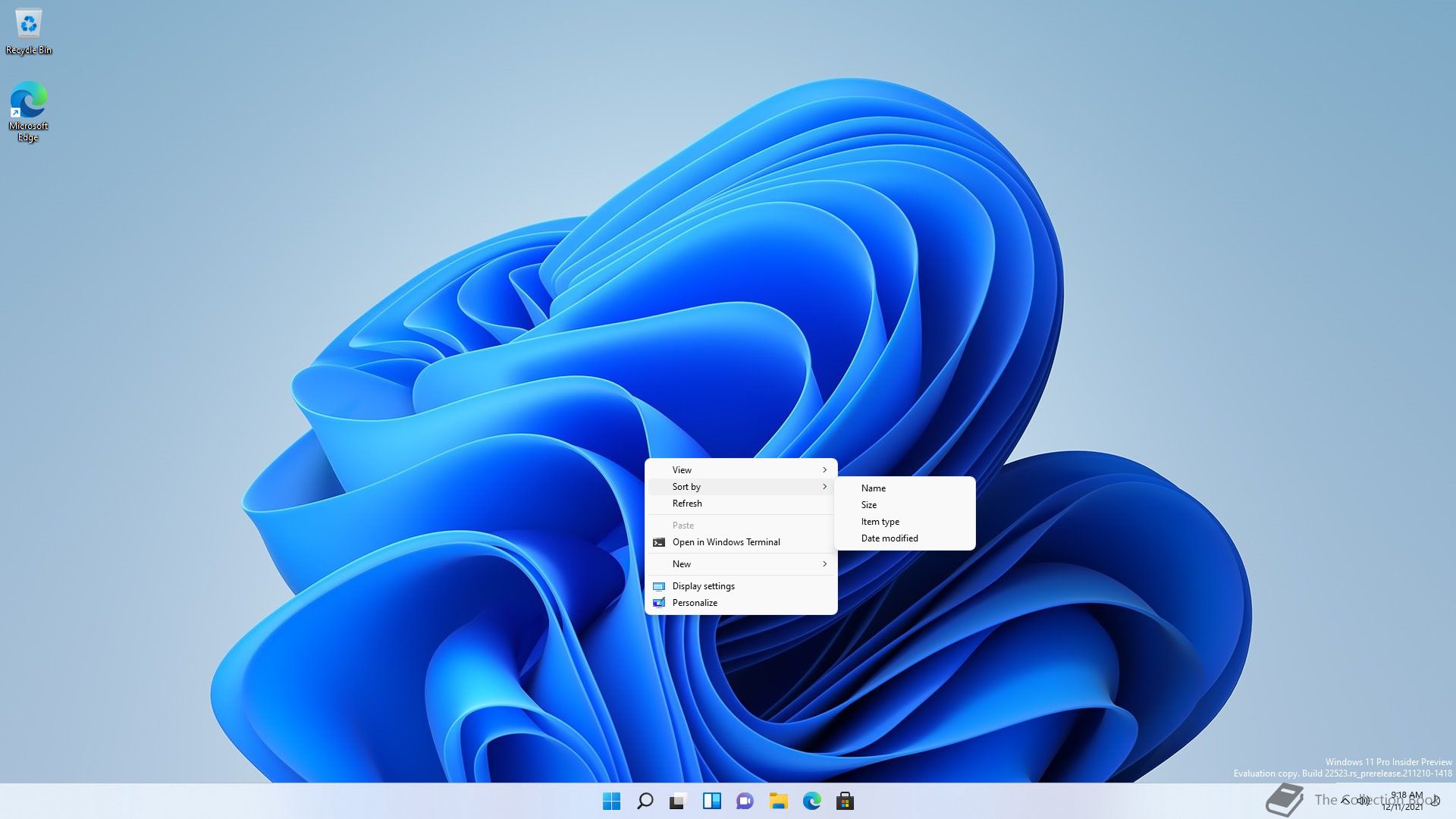This screenshot has width=1456, height=819.
Task: Expand the View submenu arrow
Action: pos(824,470)
